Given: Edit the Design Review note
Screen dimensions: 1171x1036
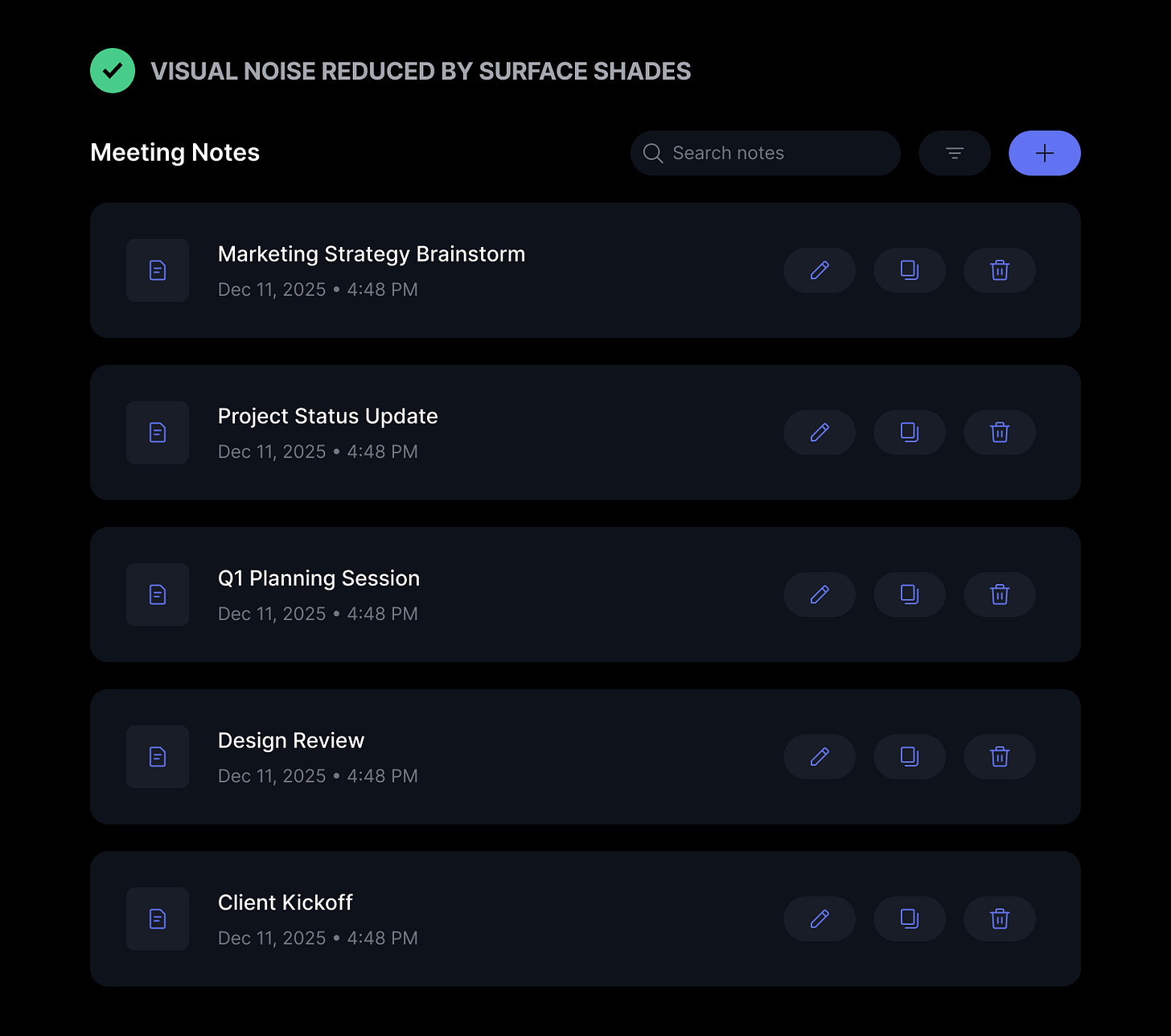Looking at the screenshot, I should [x=820, y=757].
